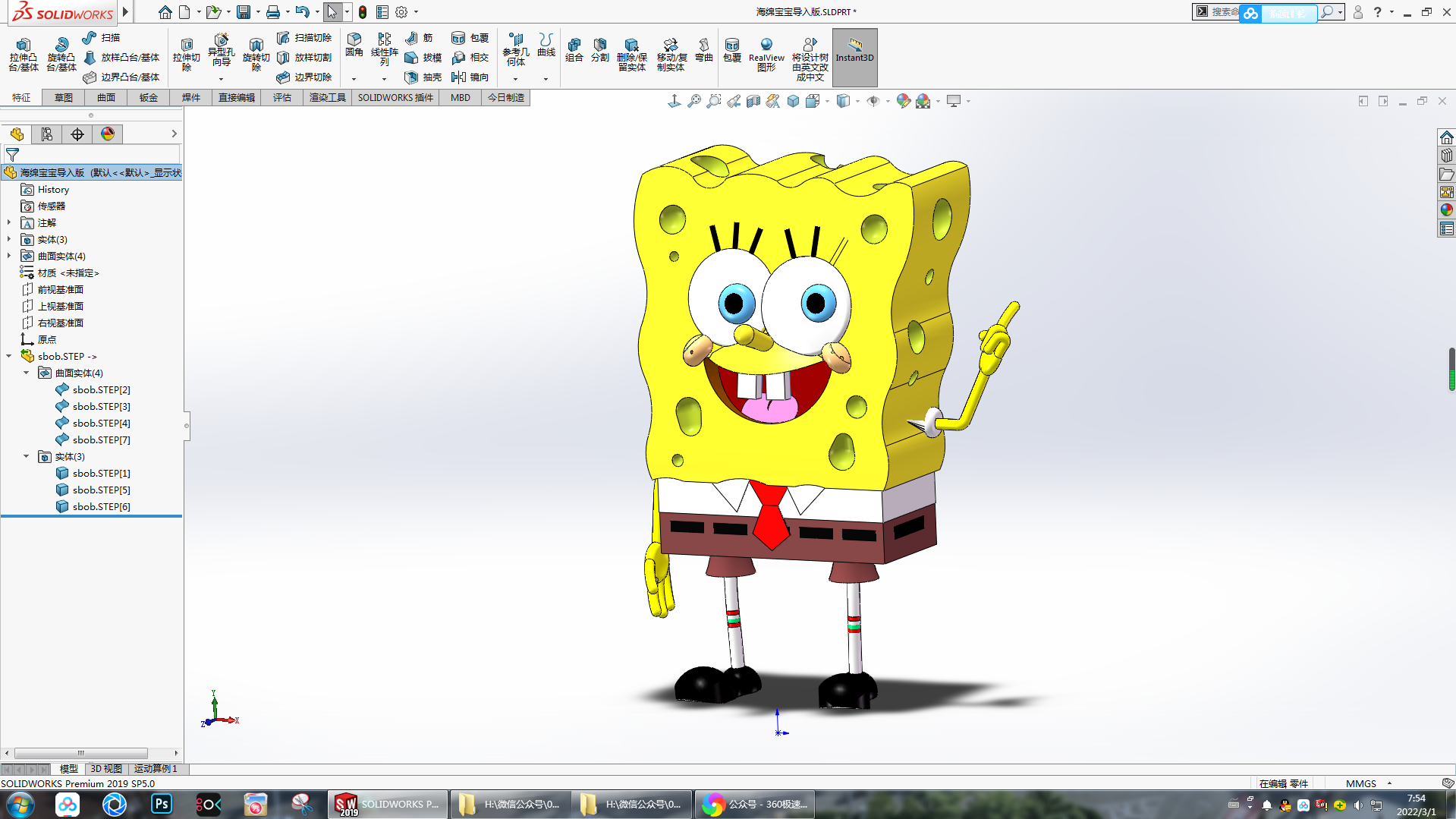The image size is (1456, 819).
Task: Switch to the 直接编辑 tab
Action: pos(237,97)
